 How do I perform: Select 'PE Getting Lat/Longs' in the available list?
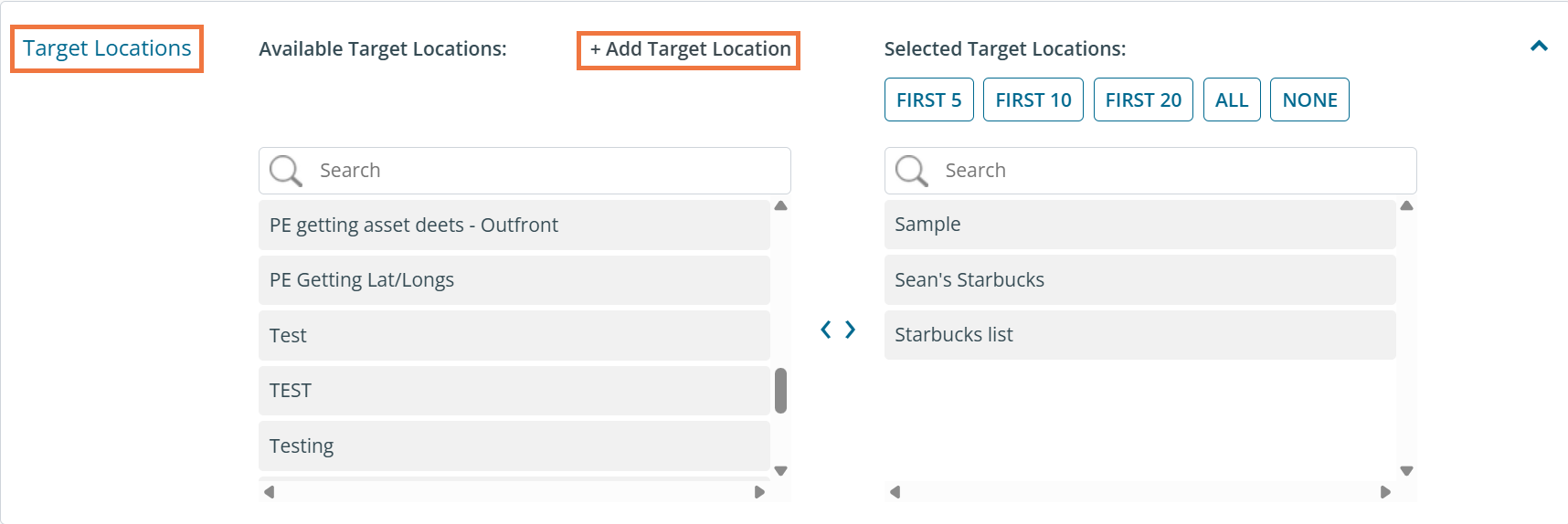click(514, 280)
